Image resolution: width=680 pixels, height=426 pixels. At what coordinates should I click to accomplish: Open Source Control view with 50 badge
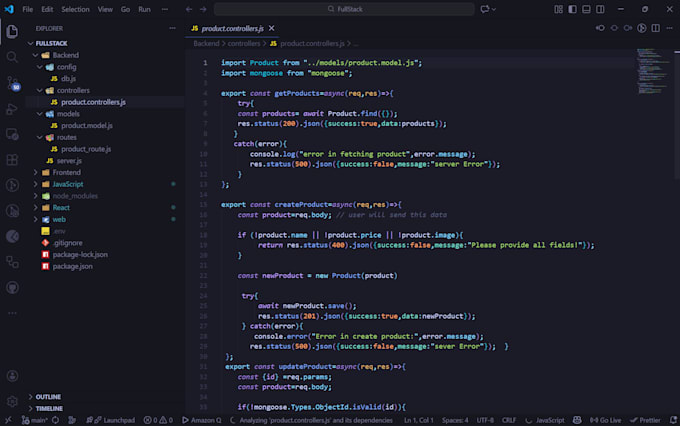[x=13, y=83]
